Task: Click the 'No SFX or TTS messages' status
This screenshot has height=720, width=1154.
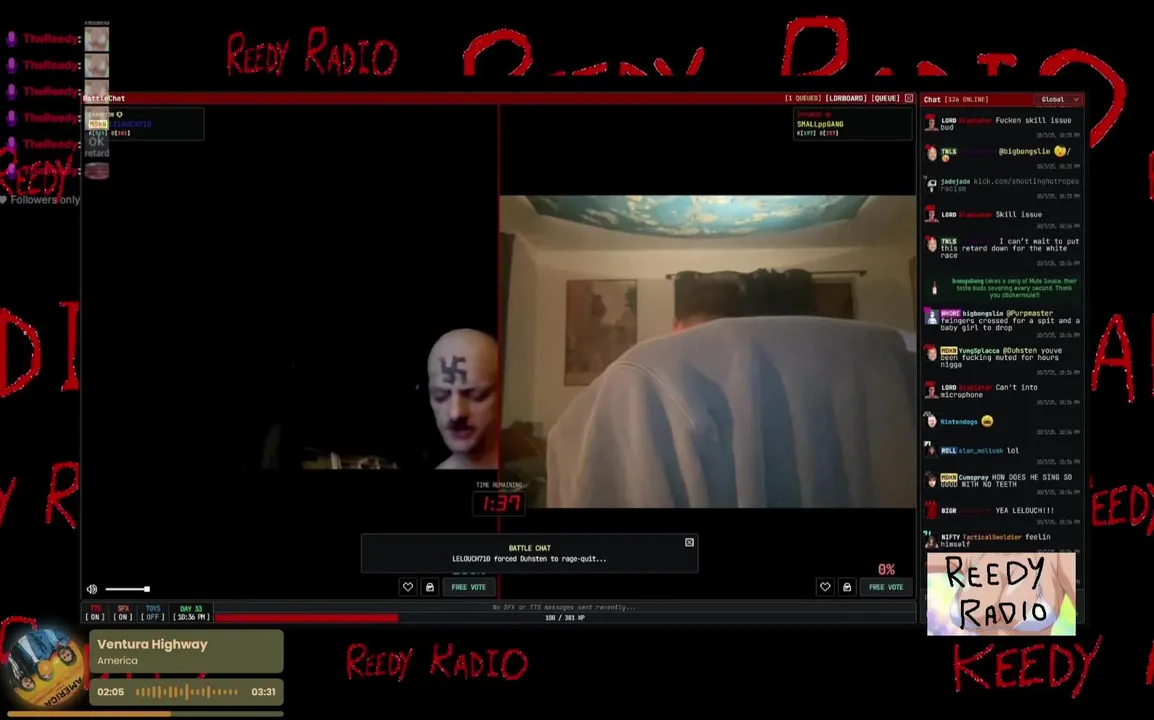Action: (564, 607)
